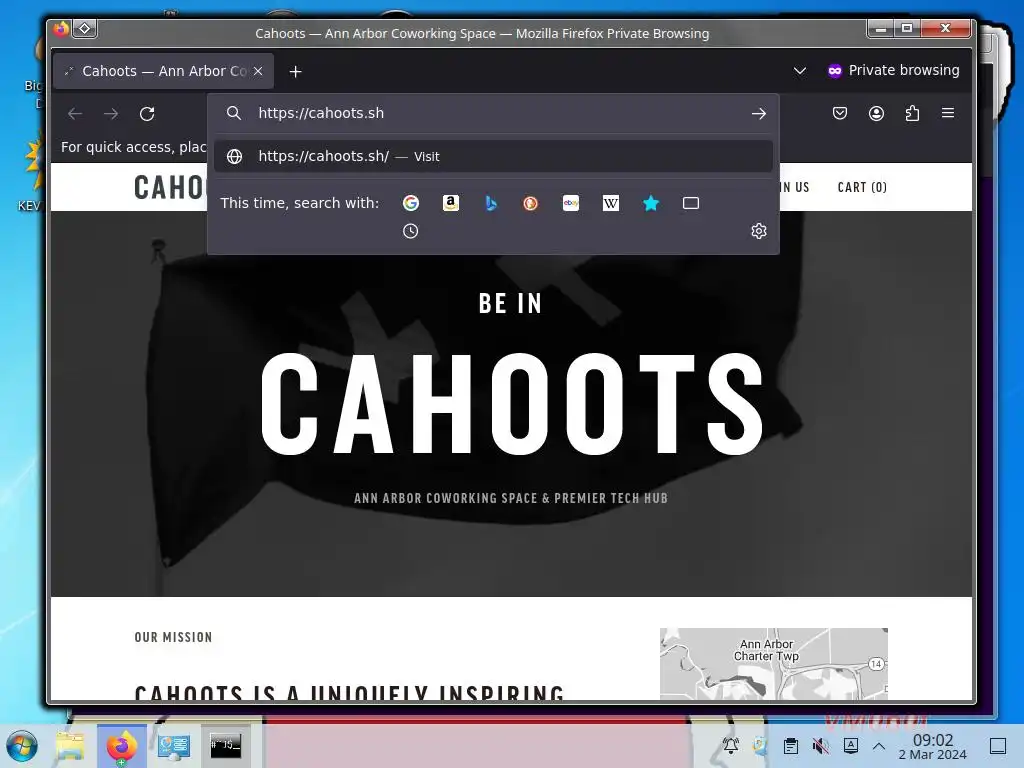Switch to Firefox in taskbar
Screen dimensions: 1024x768
click(121, 746)
